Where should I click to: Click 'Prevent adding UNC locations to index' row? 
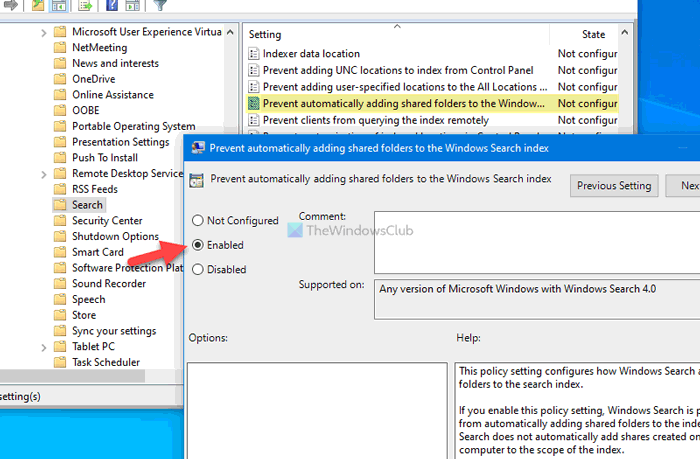pos(398,70)
